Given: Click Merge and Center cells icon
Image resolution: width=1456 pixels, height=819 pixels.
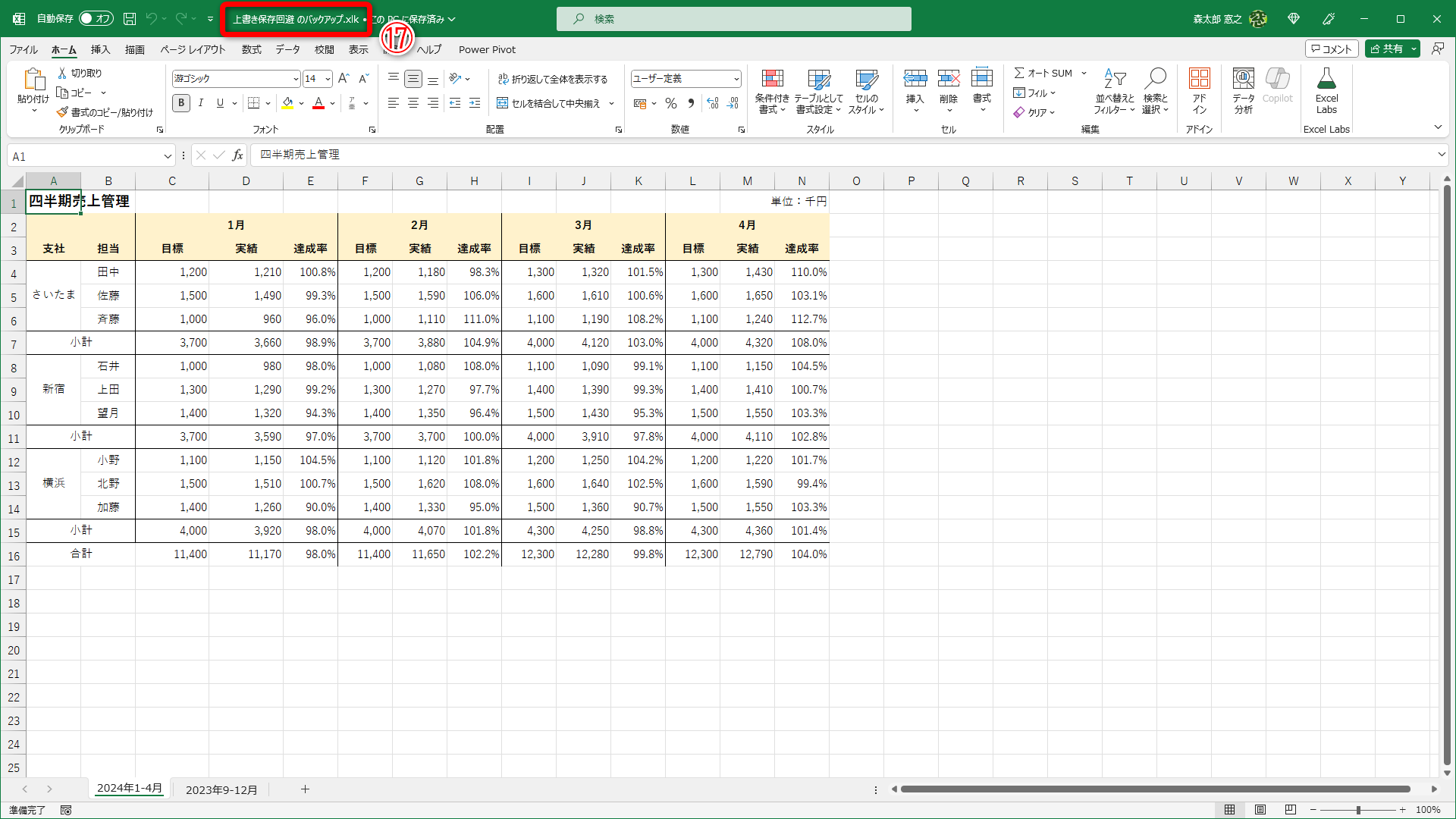Looking at the screenshot, I should (x=502, y=103).
